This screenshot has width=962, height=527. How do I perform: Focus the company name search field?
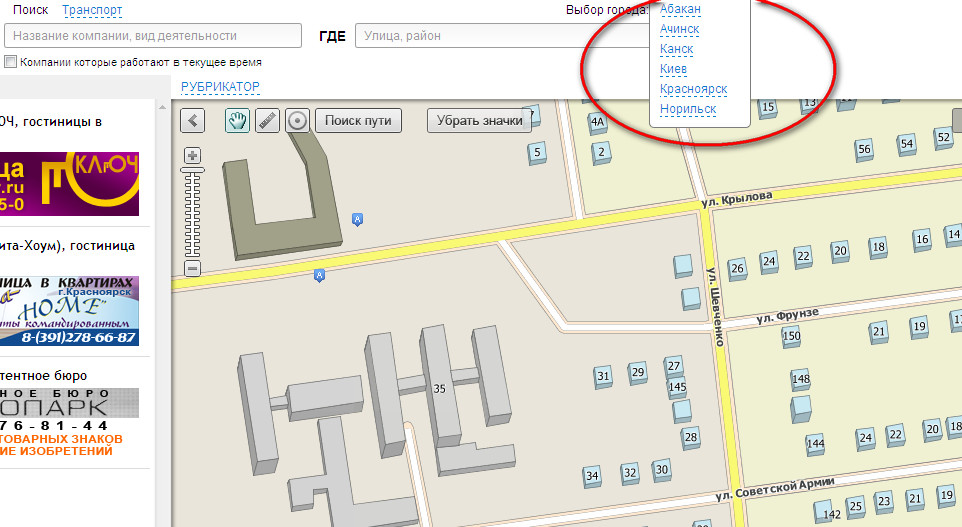(x=153, y=36)
